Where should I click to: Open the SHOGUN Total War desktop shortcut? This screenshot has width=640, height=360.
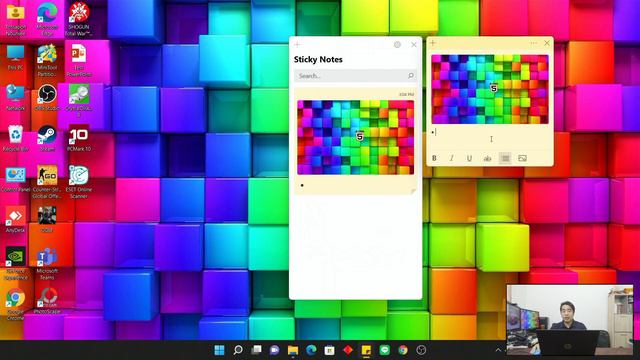point(79,19)
